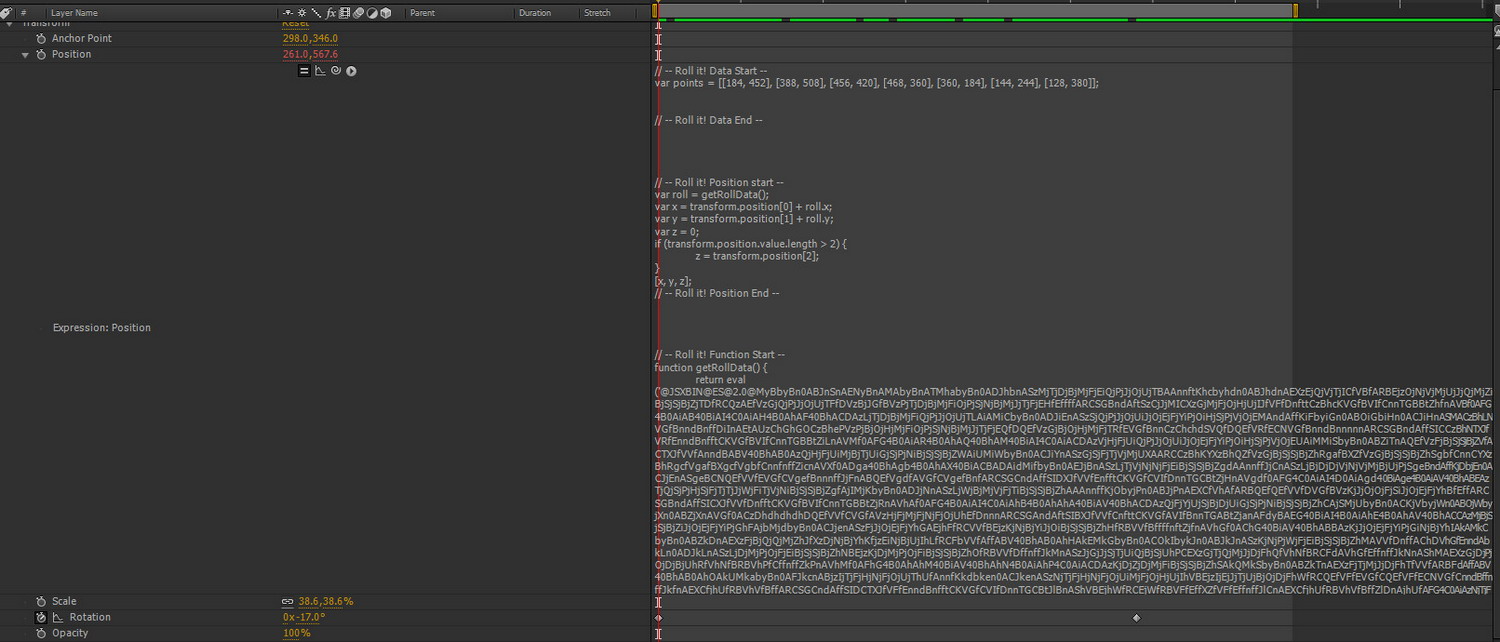Click the Opacity property name

[70, 633]
